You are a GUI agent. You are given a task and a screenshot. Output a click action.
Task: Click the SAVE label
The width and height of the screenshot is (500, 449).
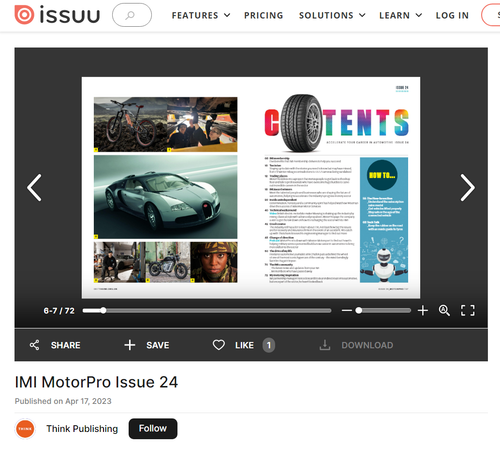[x=158, y=345]
